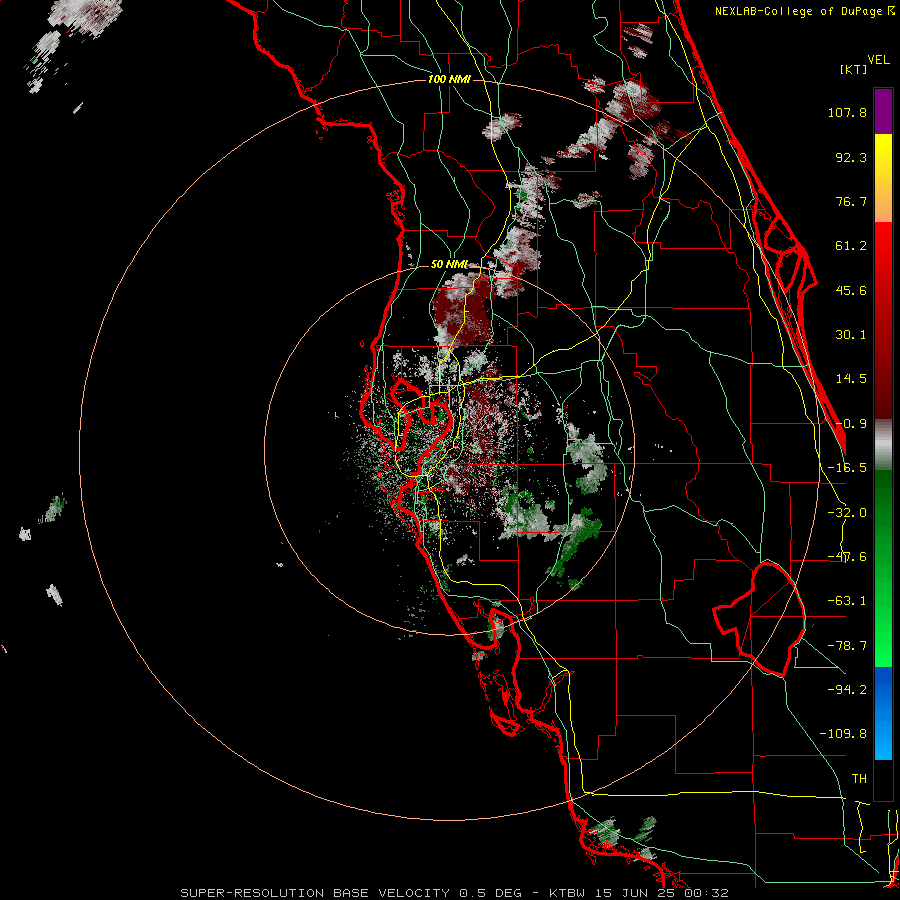The height and width of the screenshot is (900, 900).
Task: Click the 61.2 velocity scale value
Action: coord(851,246)
